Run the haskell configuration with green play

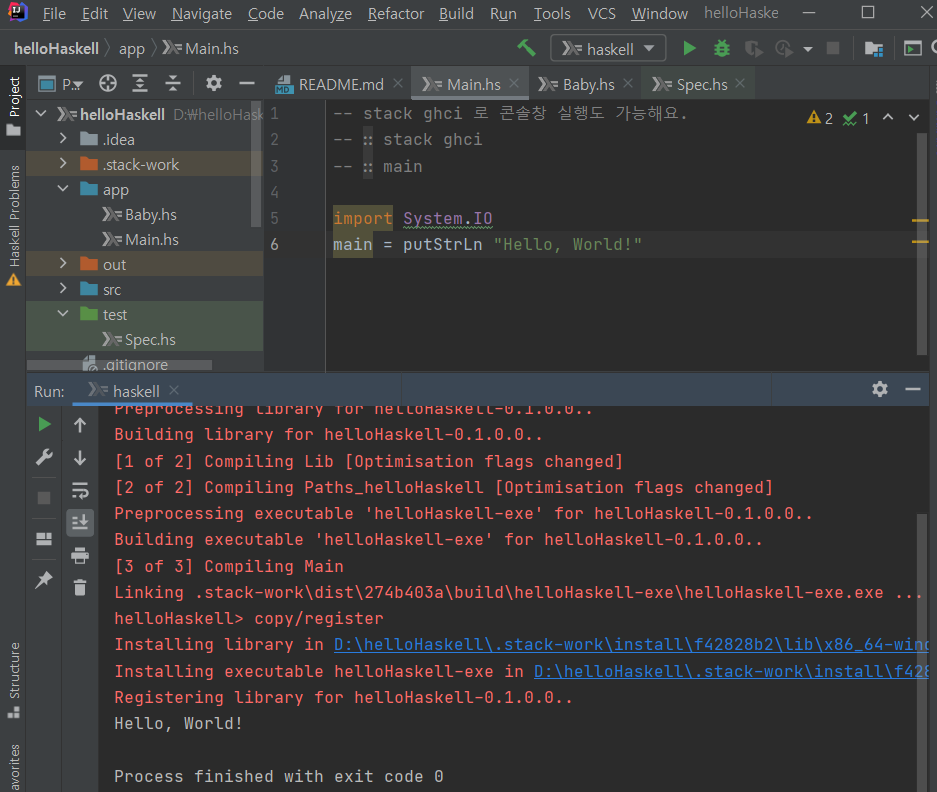pos(689,48)
